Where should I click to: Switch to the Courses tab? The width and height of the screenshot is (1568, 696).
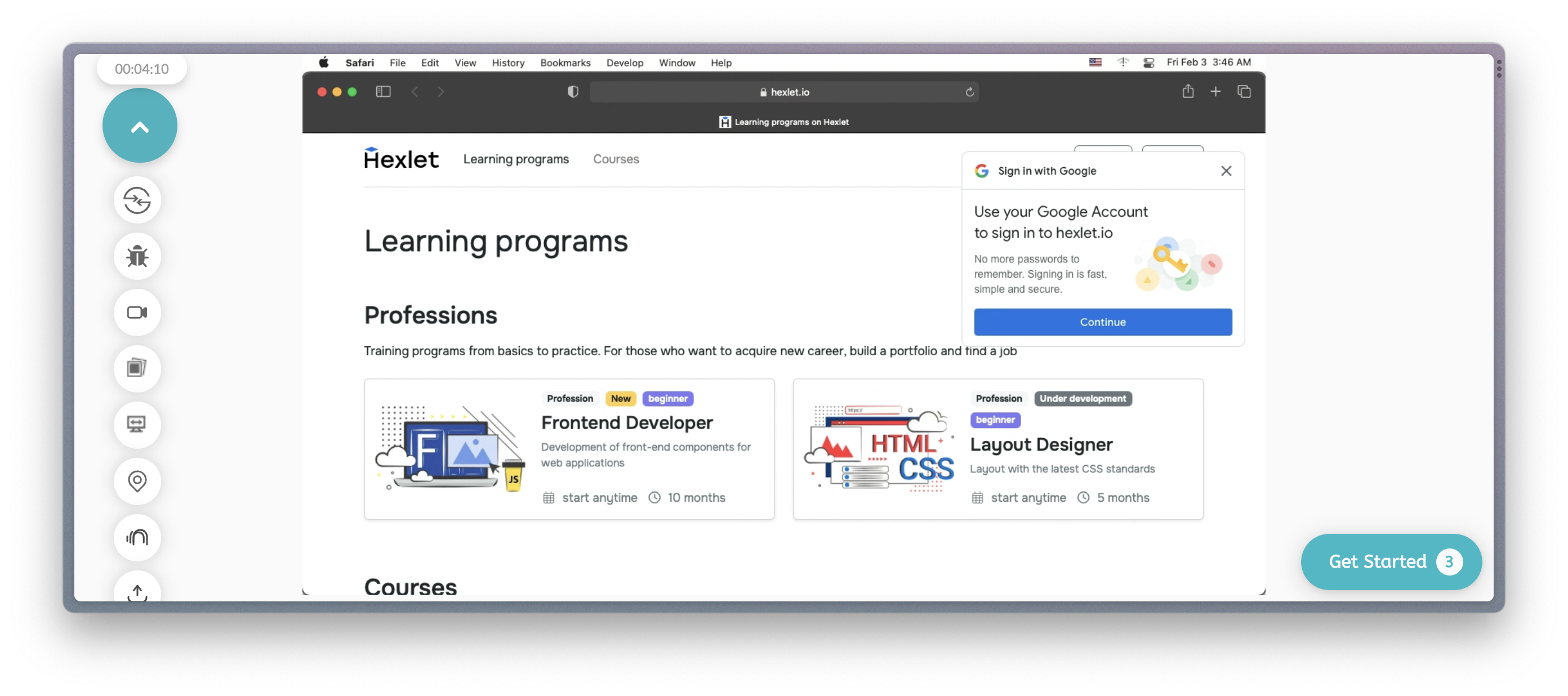pos(616,159)
